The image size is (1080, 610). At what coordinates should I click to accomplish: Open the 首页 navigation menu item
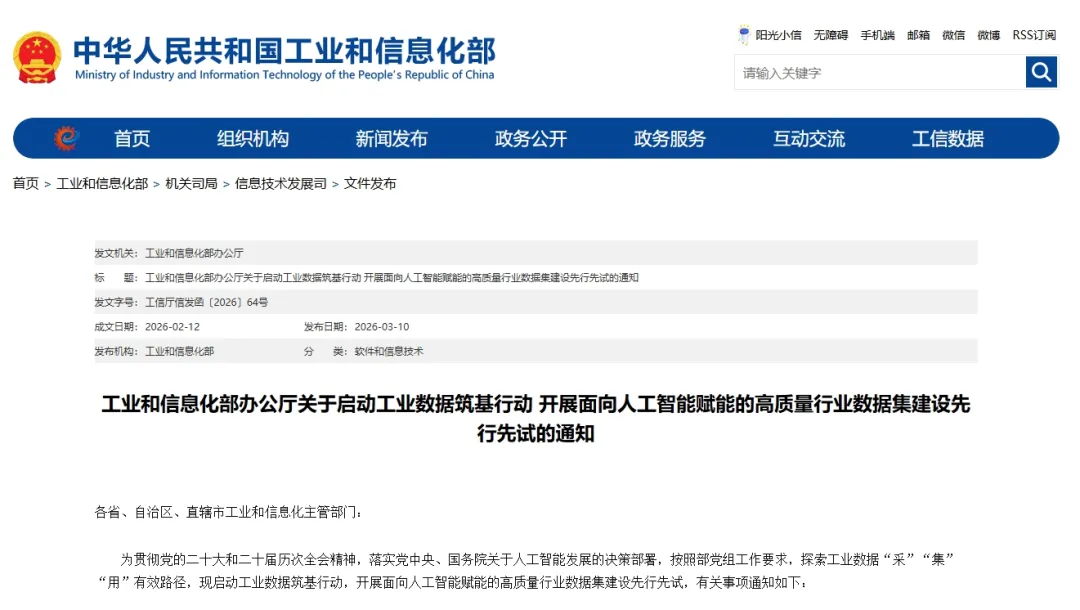click(132, 139)
